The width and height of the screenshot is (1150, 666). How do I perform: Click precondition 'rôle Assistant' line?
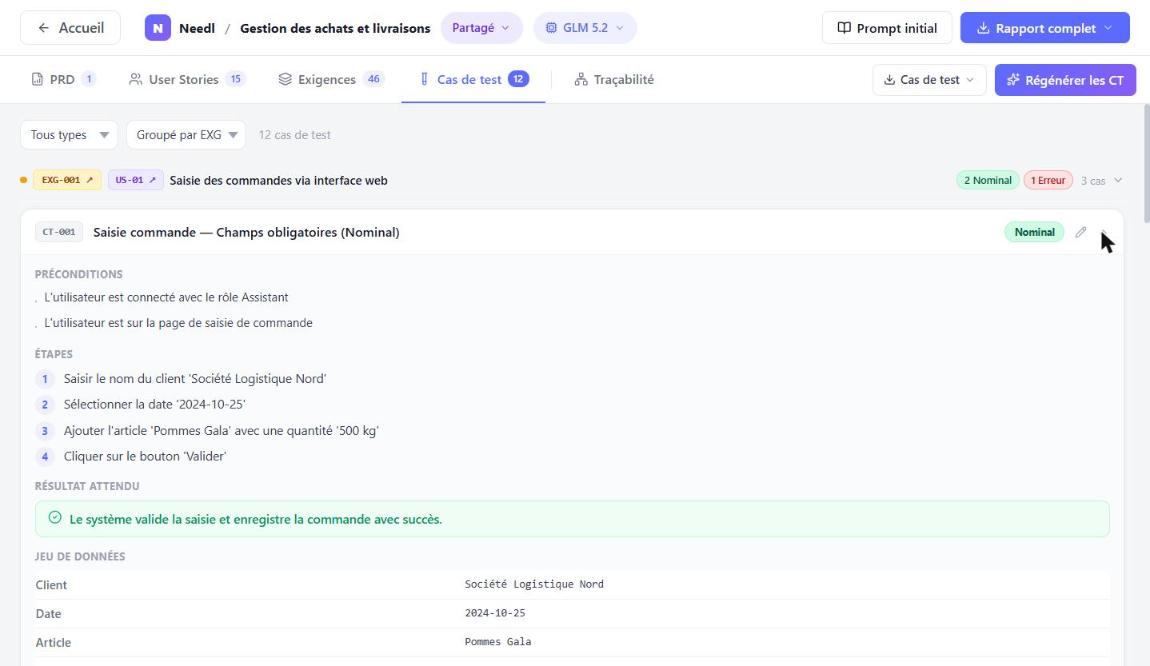point(166,297)
